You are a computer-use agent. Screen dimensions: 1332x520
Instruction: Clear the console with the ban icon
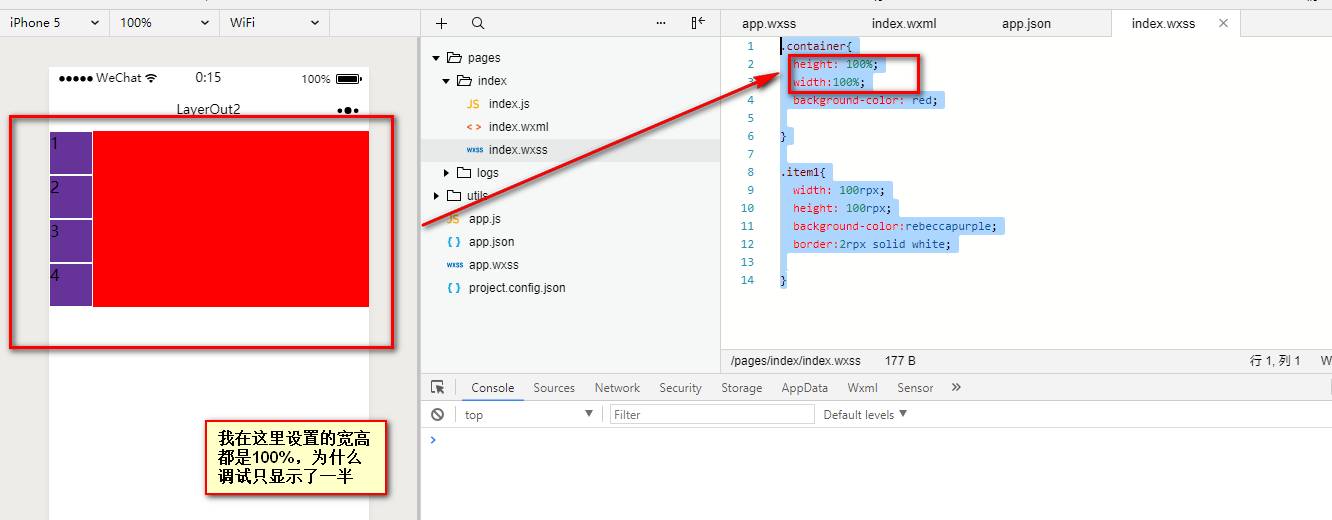click(x=438, y=414)
